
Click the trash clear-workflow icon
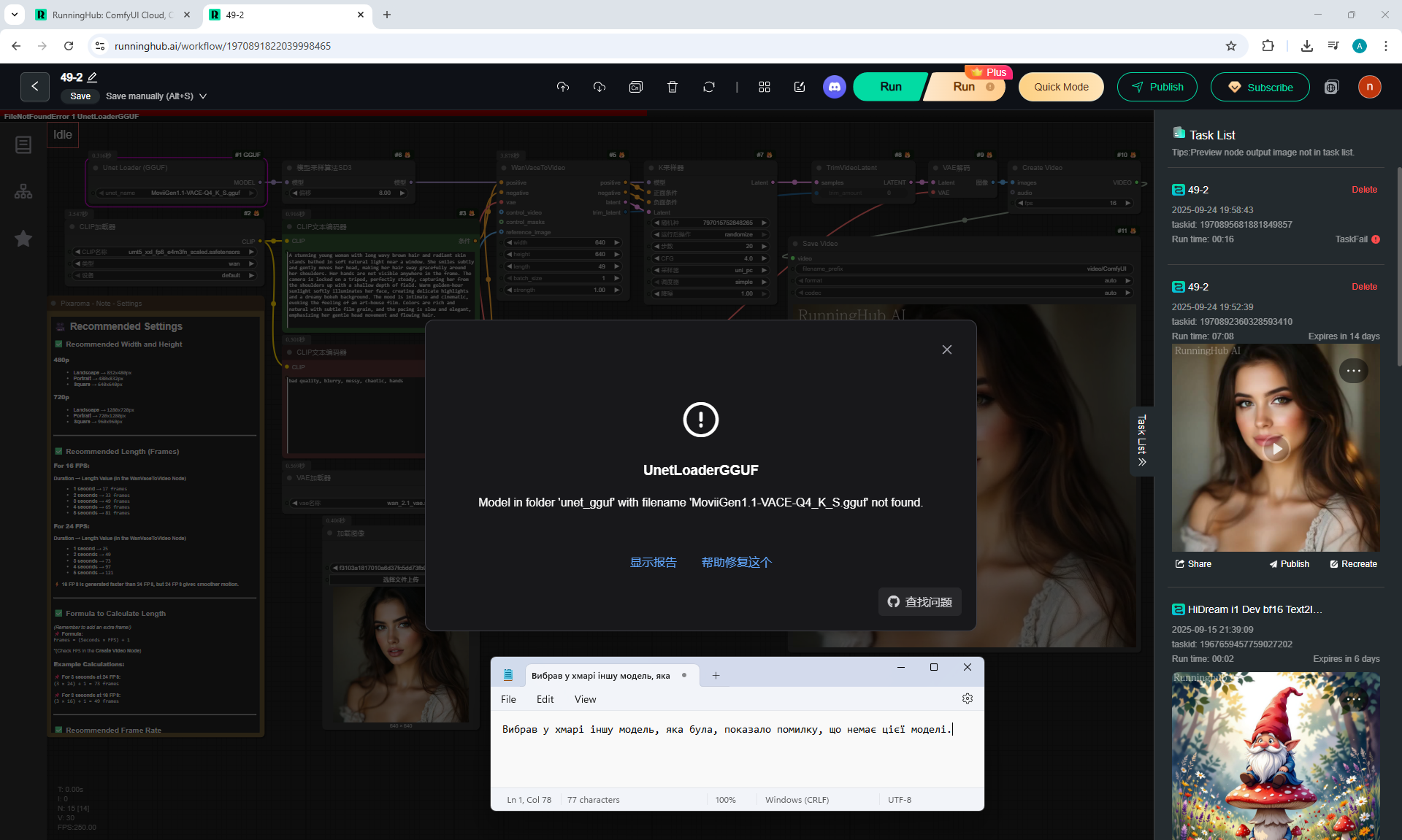672,87
